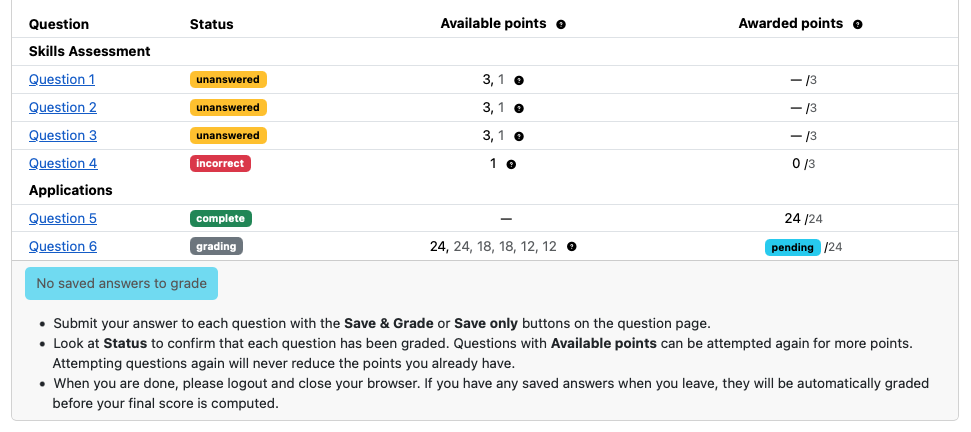Screen dimensions: 971x432
Task: Click help icon beside Available points header
Action: 561,25
